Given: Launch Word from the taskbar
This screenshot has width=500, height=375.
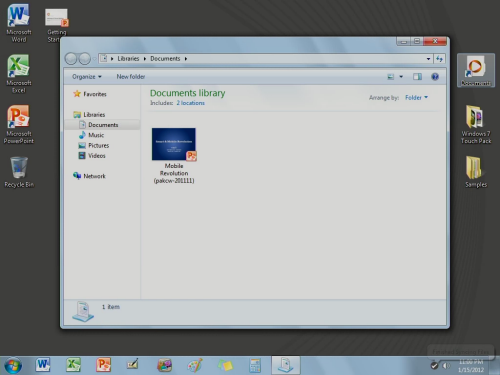Looking at the screenshot, I should coord(43,365).
